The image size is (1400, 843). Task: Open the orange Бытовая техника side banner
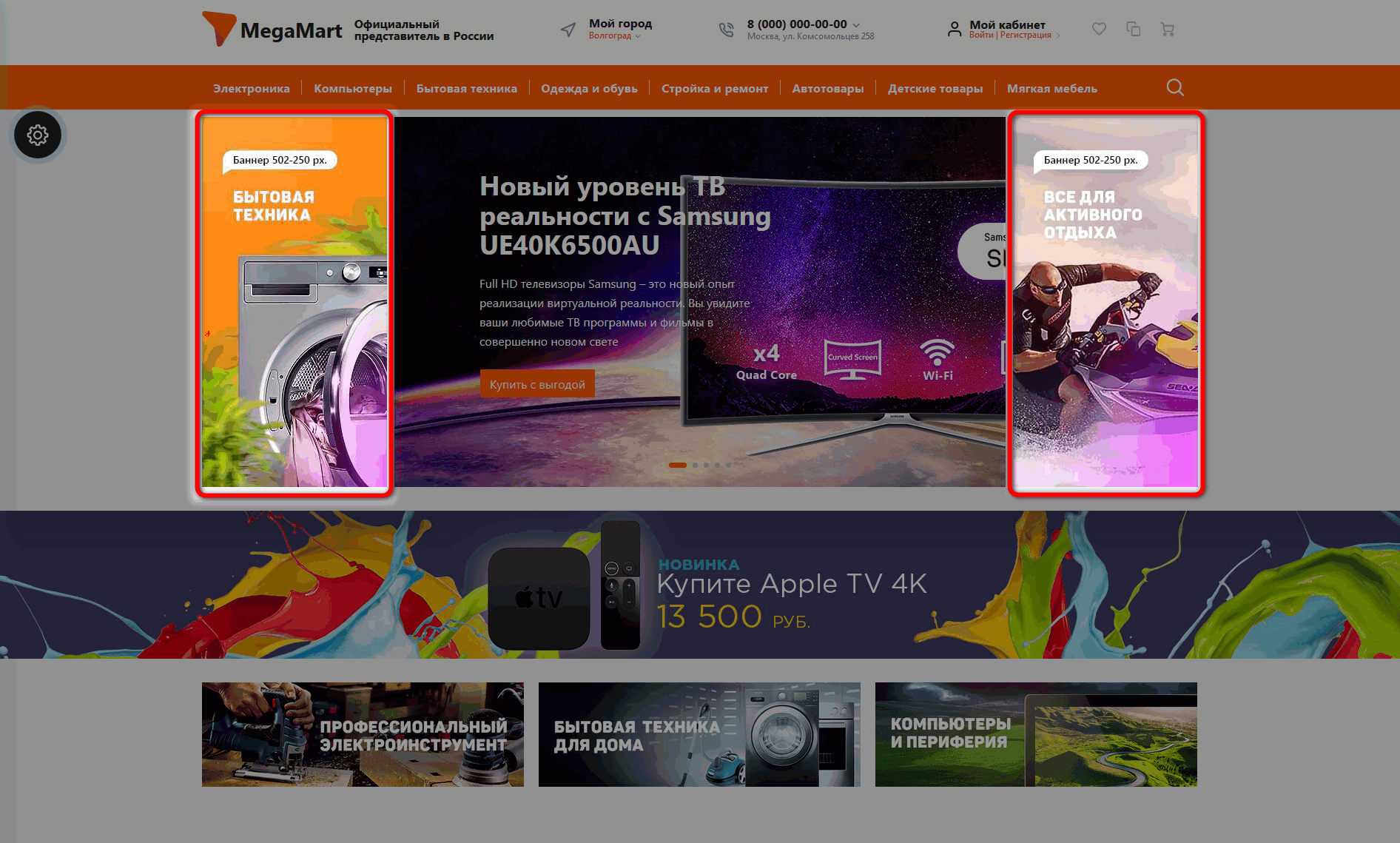(x=295, y=303)
